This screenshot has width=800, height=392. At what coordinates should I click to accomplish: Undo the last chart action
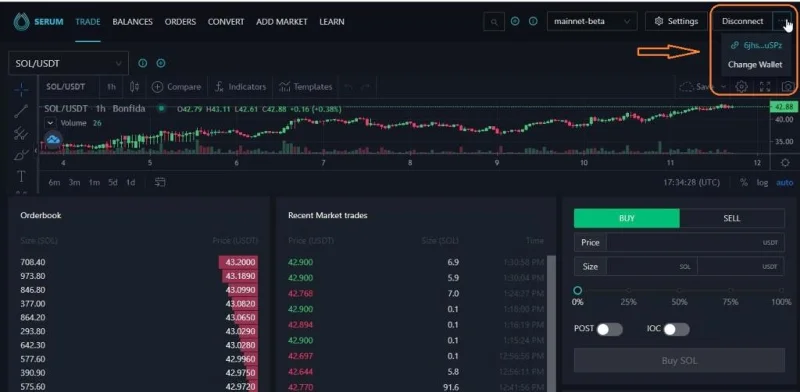[348, 87]
